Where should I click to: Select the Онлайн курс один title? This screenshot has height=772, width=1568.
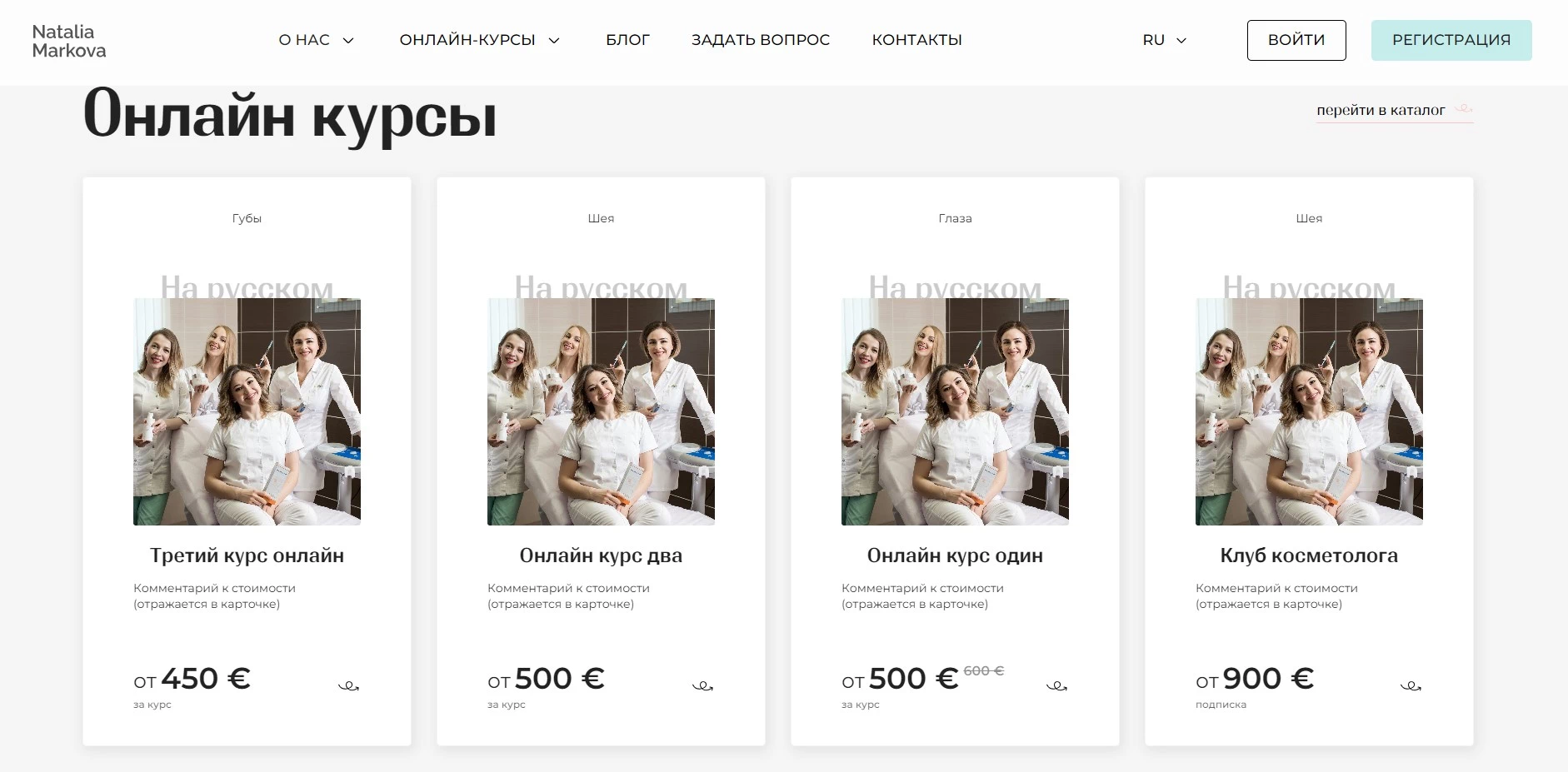(x=955, y=555)
